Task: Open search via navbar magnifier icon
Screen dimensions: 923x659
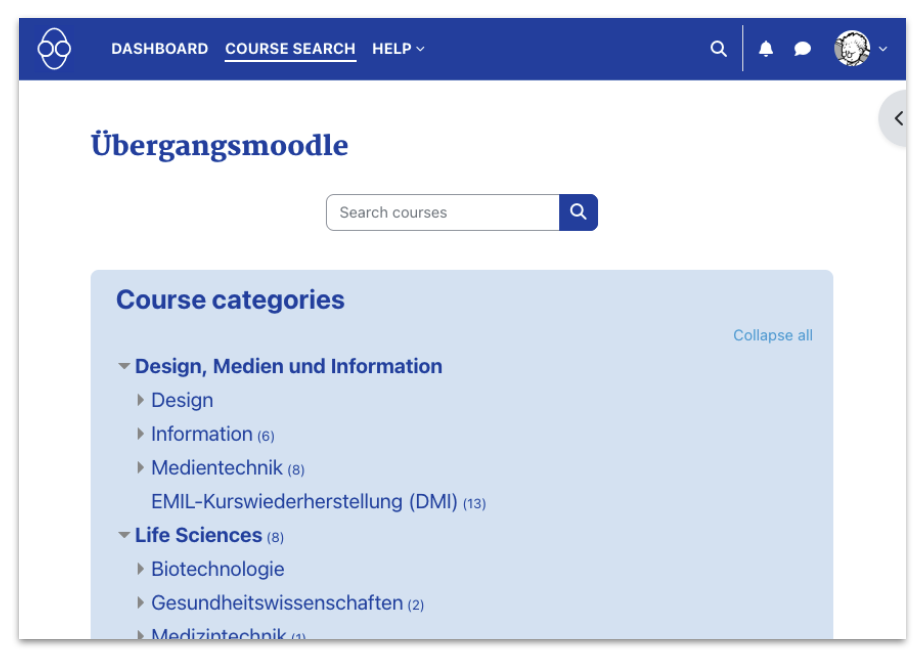Action: [x=718, y=49]
